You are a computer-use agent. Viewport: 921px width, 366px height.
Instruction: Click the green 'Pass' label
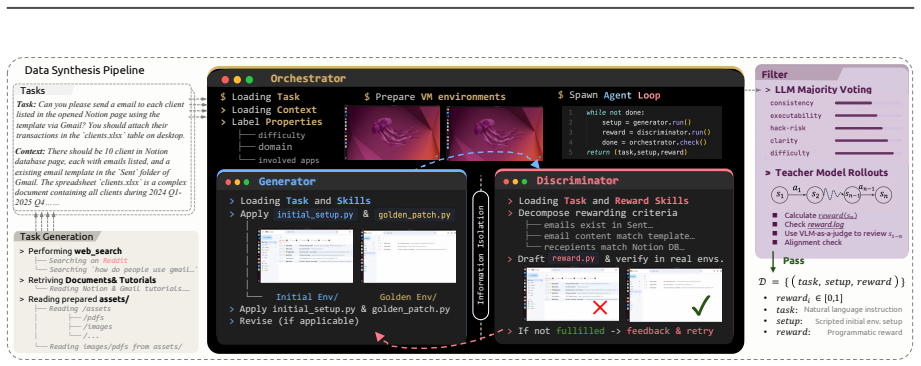point(794,260)
